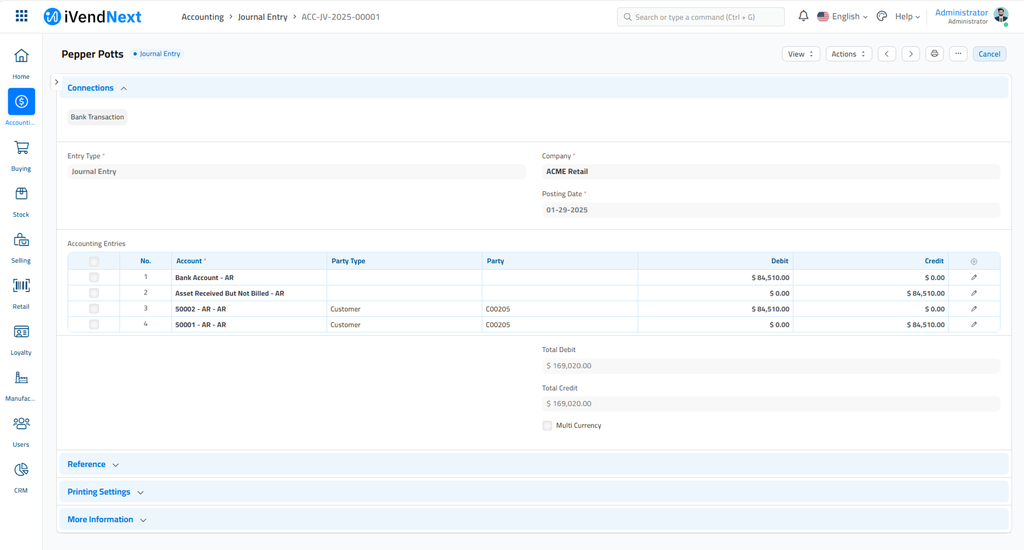Viewport: 1024px width, 550px height.
Task: Open the Help menu
Action: pos(906,17)
